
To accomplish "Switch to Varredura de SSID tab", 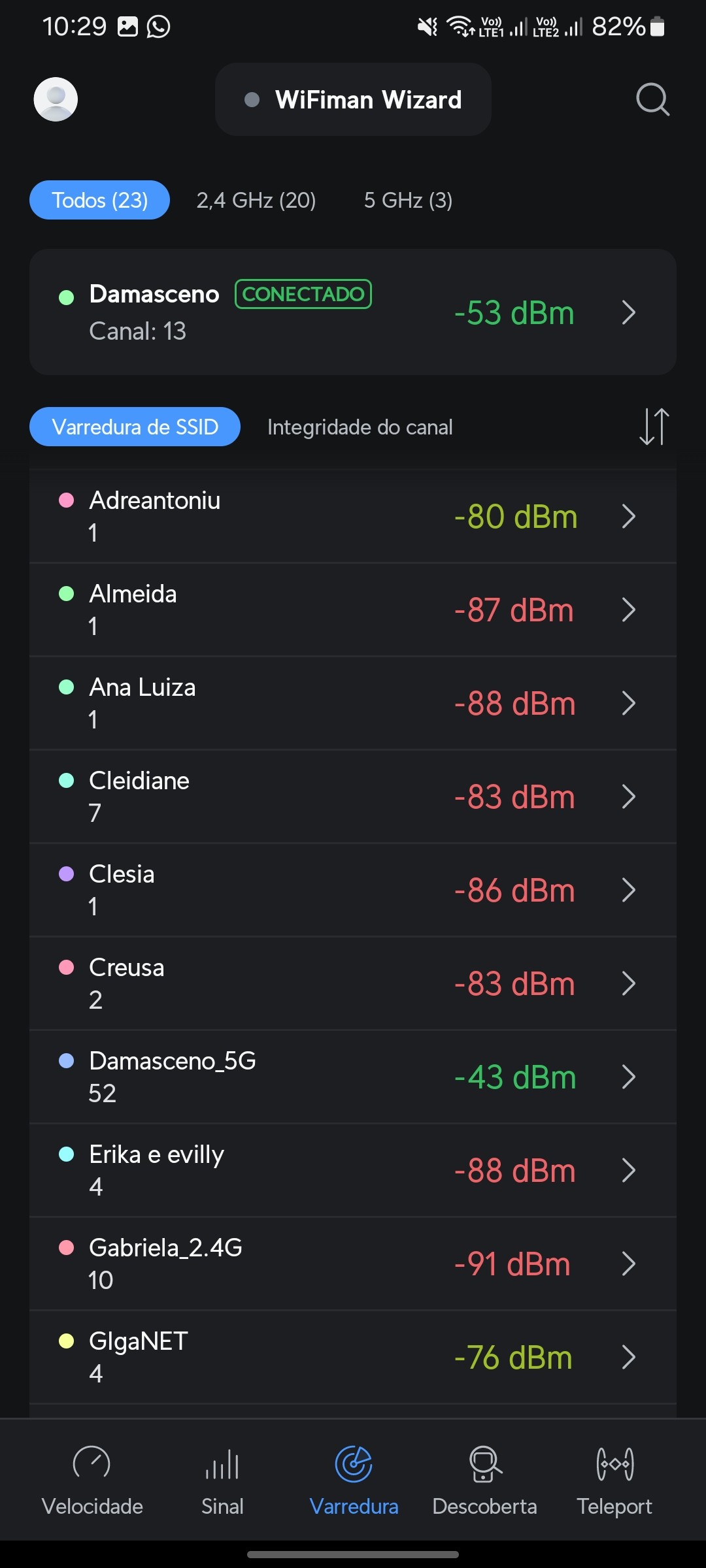I will (135, 427).
